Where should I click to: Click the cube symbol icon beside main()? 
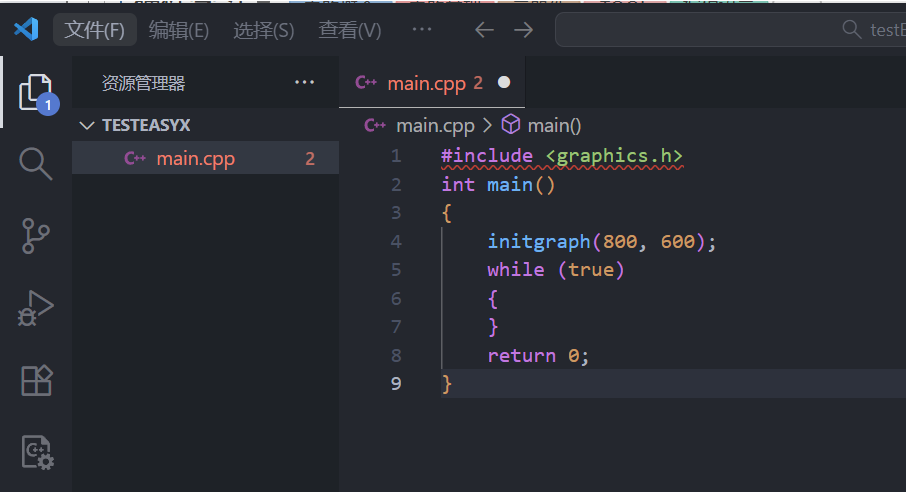tap(511, 124)
